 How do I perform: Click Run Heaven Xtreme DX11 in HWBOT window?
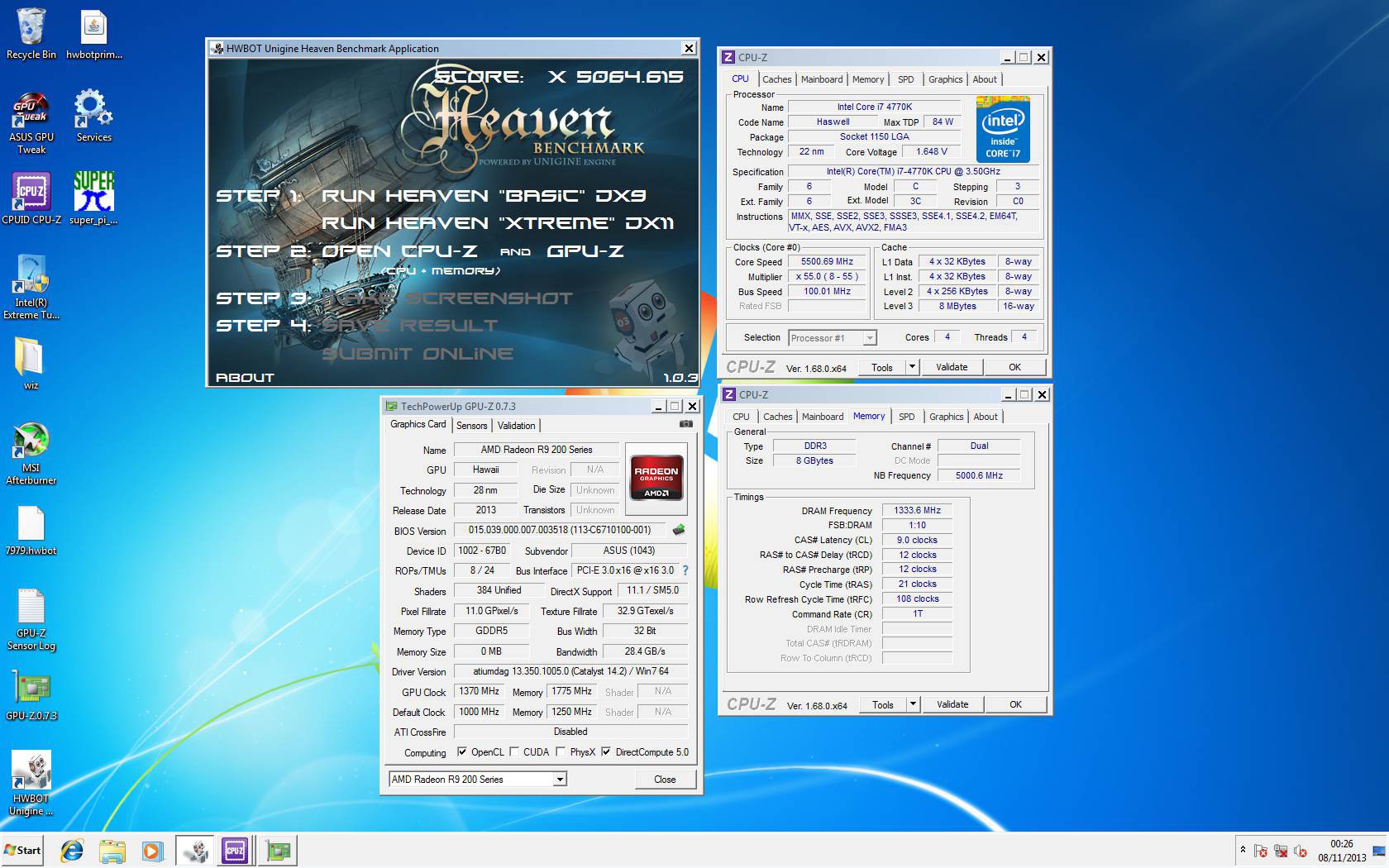[x=498, y=223]
